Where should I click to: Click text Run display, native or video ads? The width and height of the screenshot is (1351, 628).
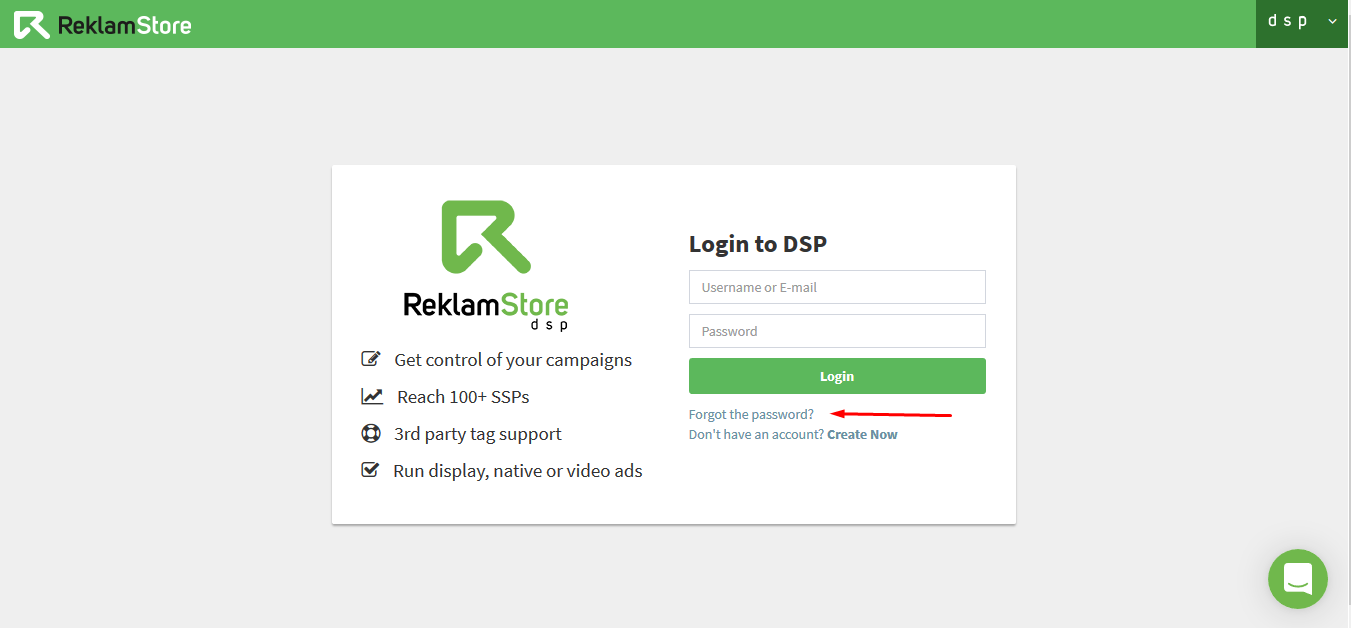coord(518,471)
